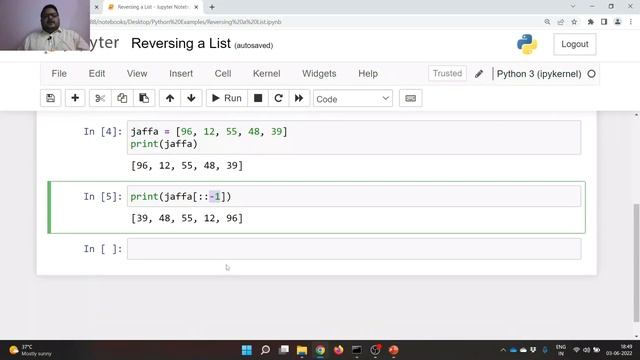Click the Python logo
This screenshot has height=360, width=640.
click(x=527, y=44)
